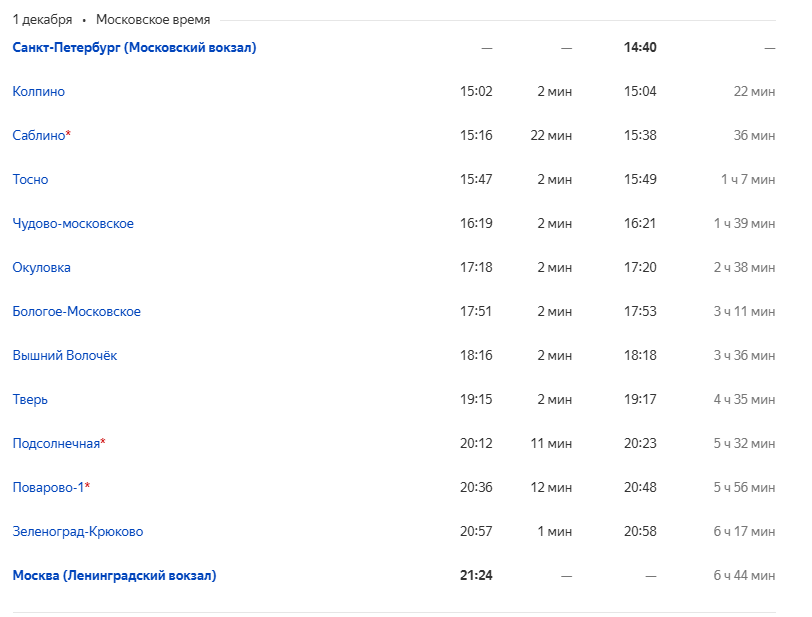
Task: Open the Зеленоград-Крюково station link
Action: 78,531
